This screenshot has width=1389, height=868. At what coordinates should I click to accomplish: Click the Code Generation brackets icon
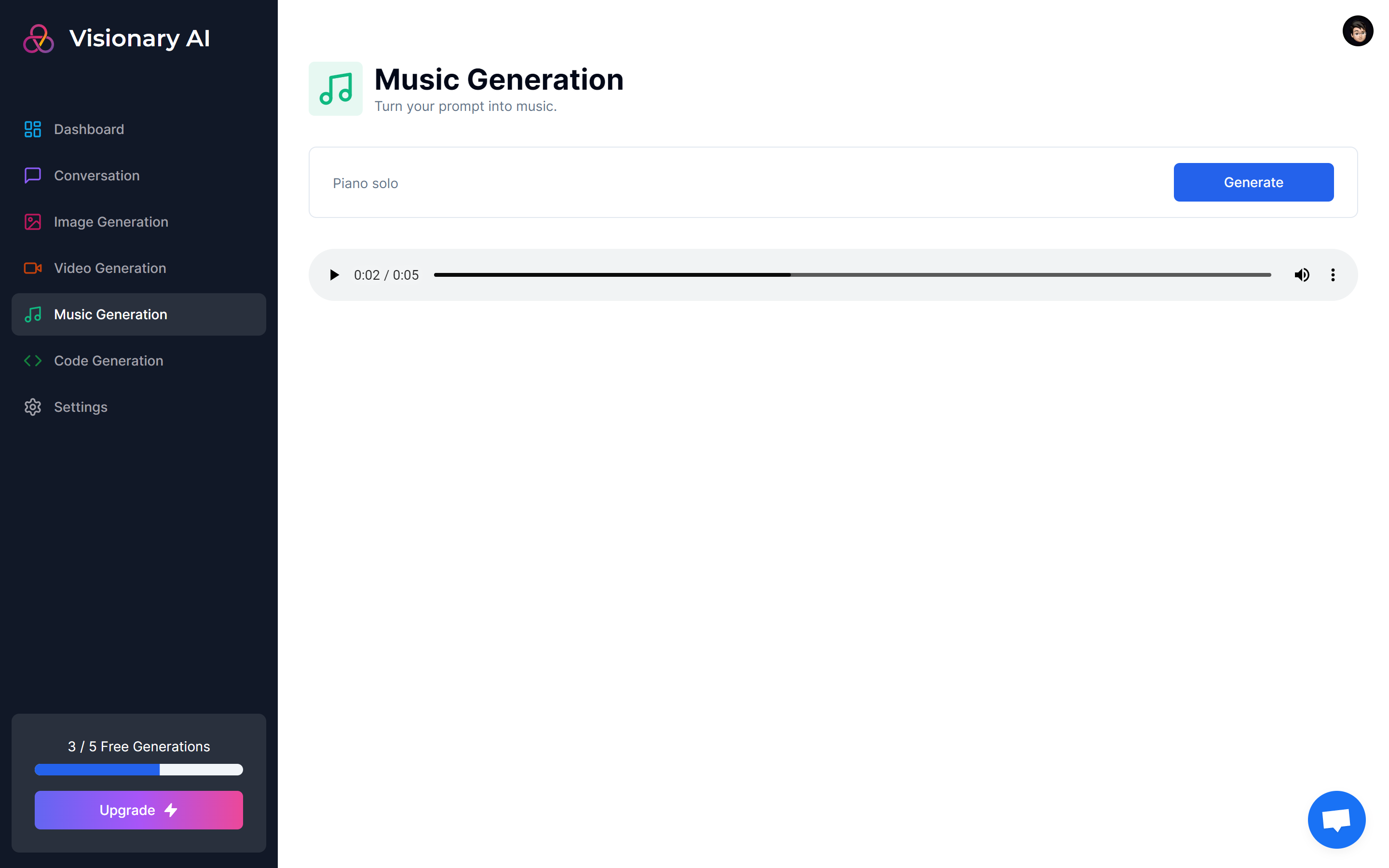(x=33, y=361)
